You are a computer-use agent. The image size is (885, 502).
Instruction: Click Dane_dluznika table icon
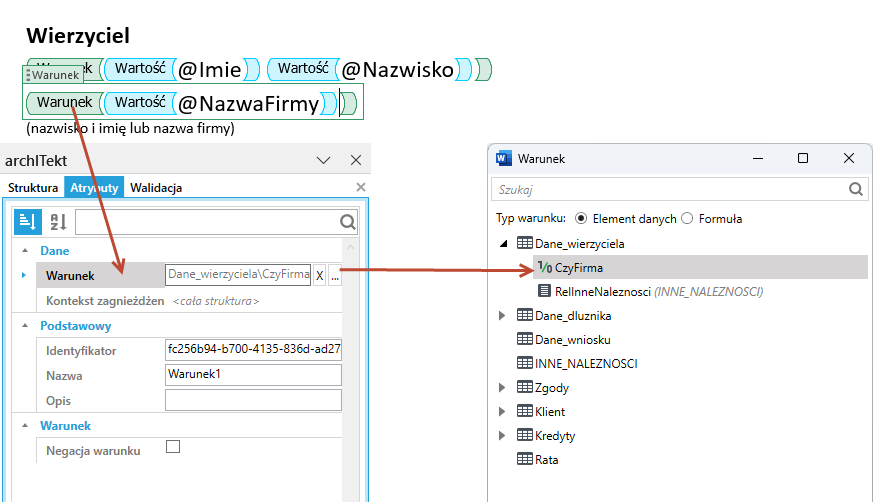524,315
